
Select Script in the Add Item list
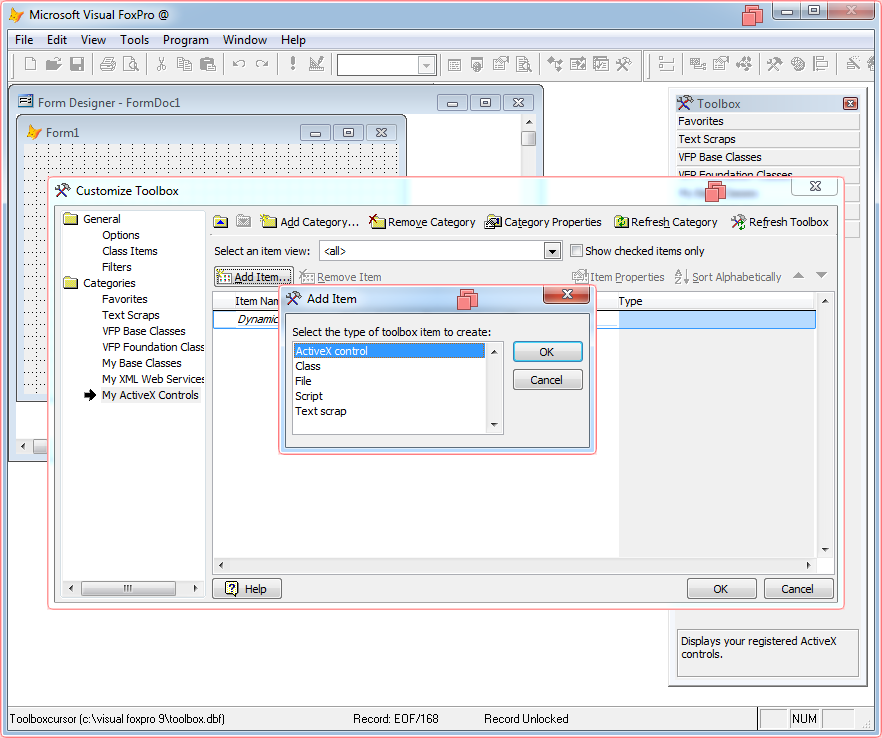pyautogui.click(x=389, y=396)
